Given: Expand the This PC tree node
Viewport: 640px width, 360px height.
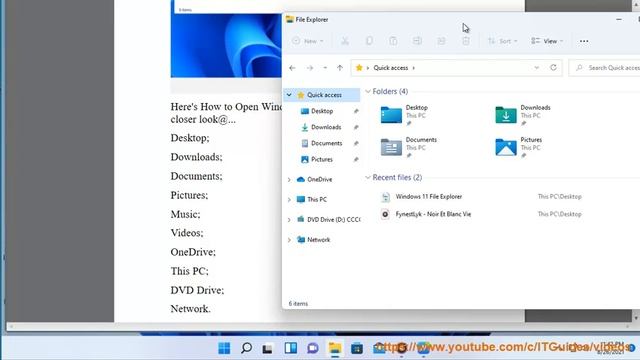Looking at the screenshot, I should point(289,200).
